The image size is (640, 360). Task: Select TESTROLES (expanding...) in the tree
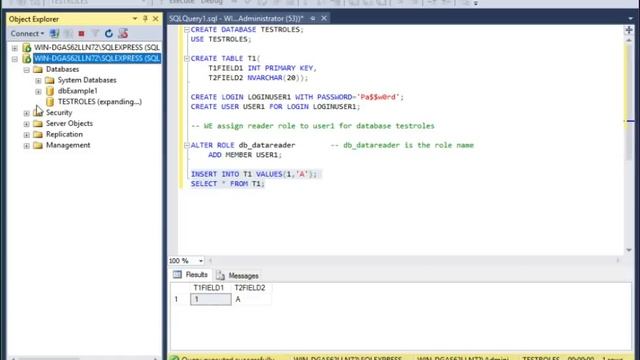click(x=100, y=102)
